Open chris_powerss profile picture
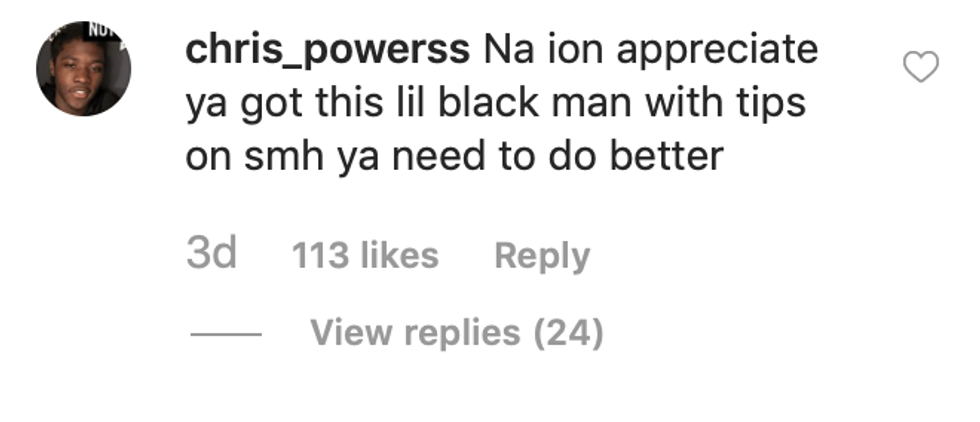The width and height of the screenshot is (980, 422). coord(84,69)
